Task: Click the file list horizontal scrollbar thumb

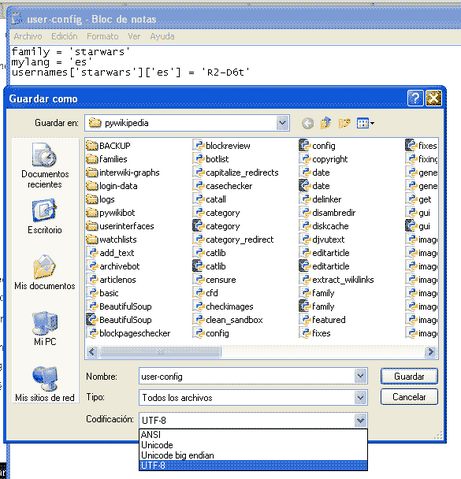Action: pyautogui.click(x=160, y=352)
